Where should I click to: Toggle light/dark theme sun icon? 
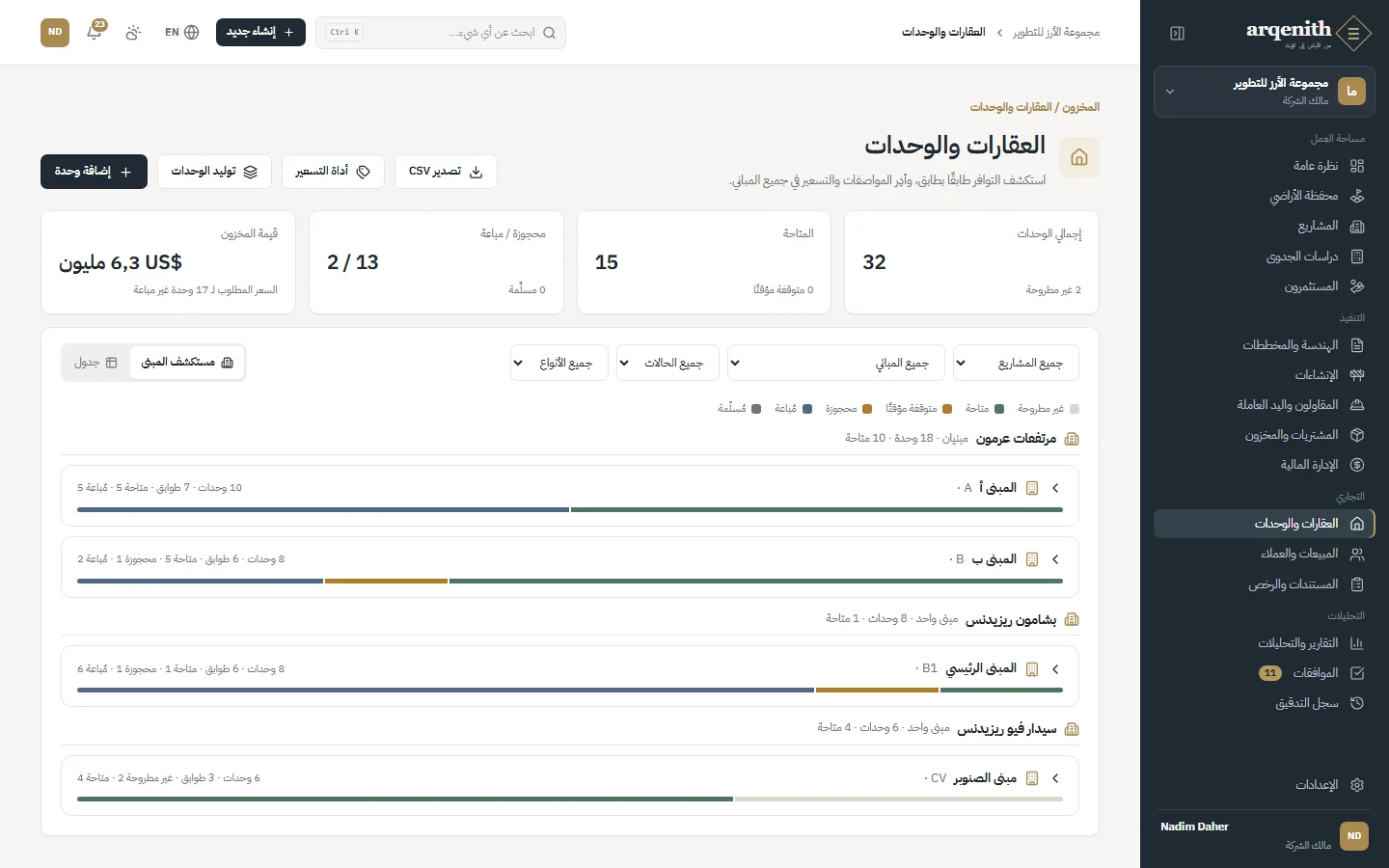[x=133, y=32]
